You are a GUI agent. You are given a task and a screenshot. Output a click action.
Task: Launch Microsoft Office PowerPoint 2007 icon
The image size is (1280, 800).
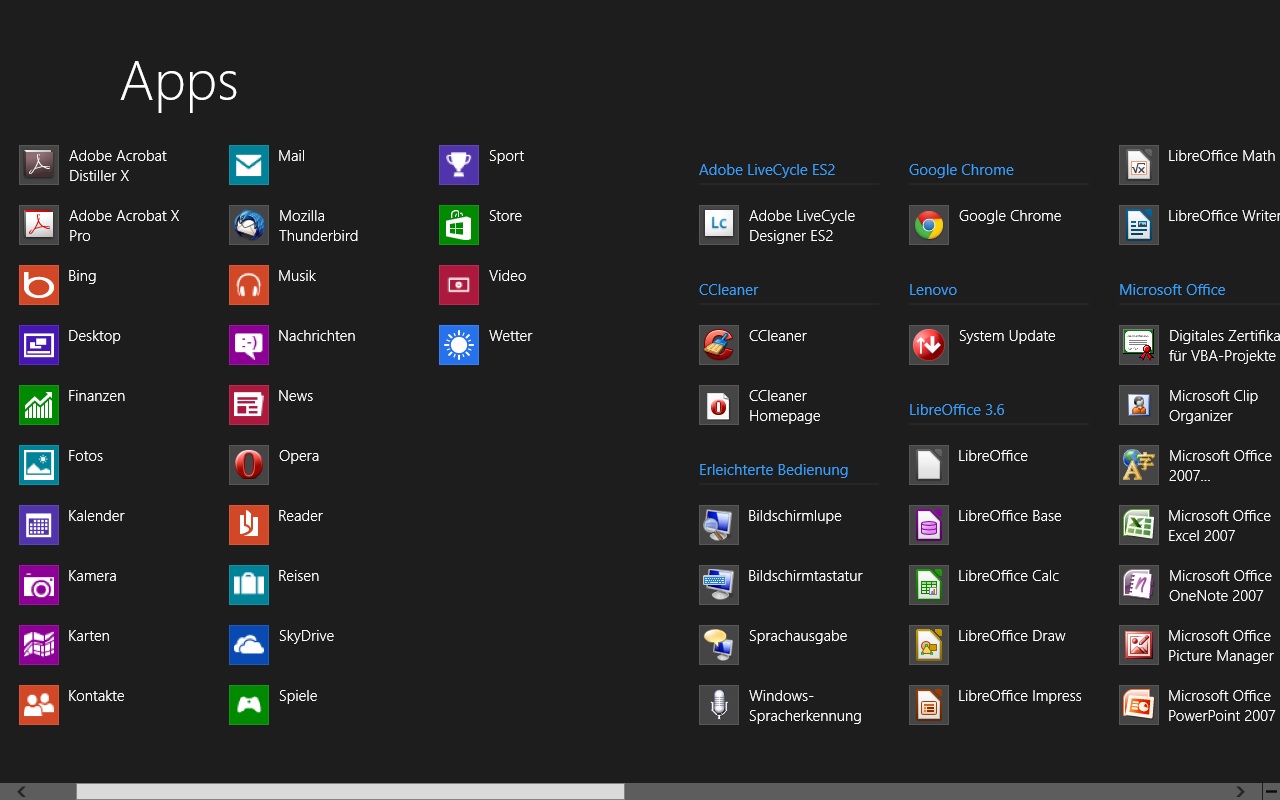pos(1139,705)
